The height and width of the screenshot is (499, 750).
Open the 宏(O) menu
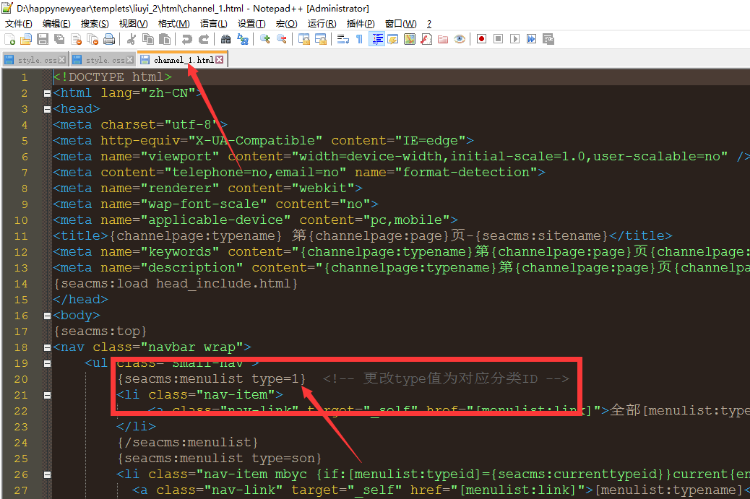[x=287, y=24]
